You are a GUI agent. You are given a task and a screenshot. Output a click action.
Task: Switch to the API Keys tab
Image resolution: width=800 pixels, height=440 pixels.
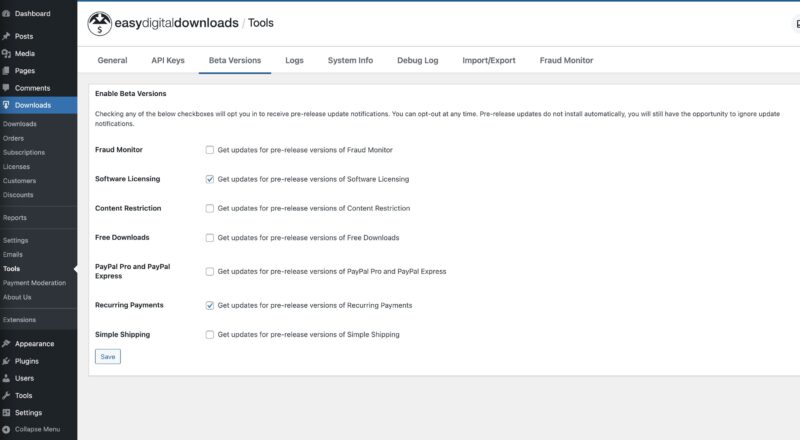(x=168, y=60)
